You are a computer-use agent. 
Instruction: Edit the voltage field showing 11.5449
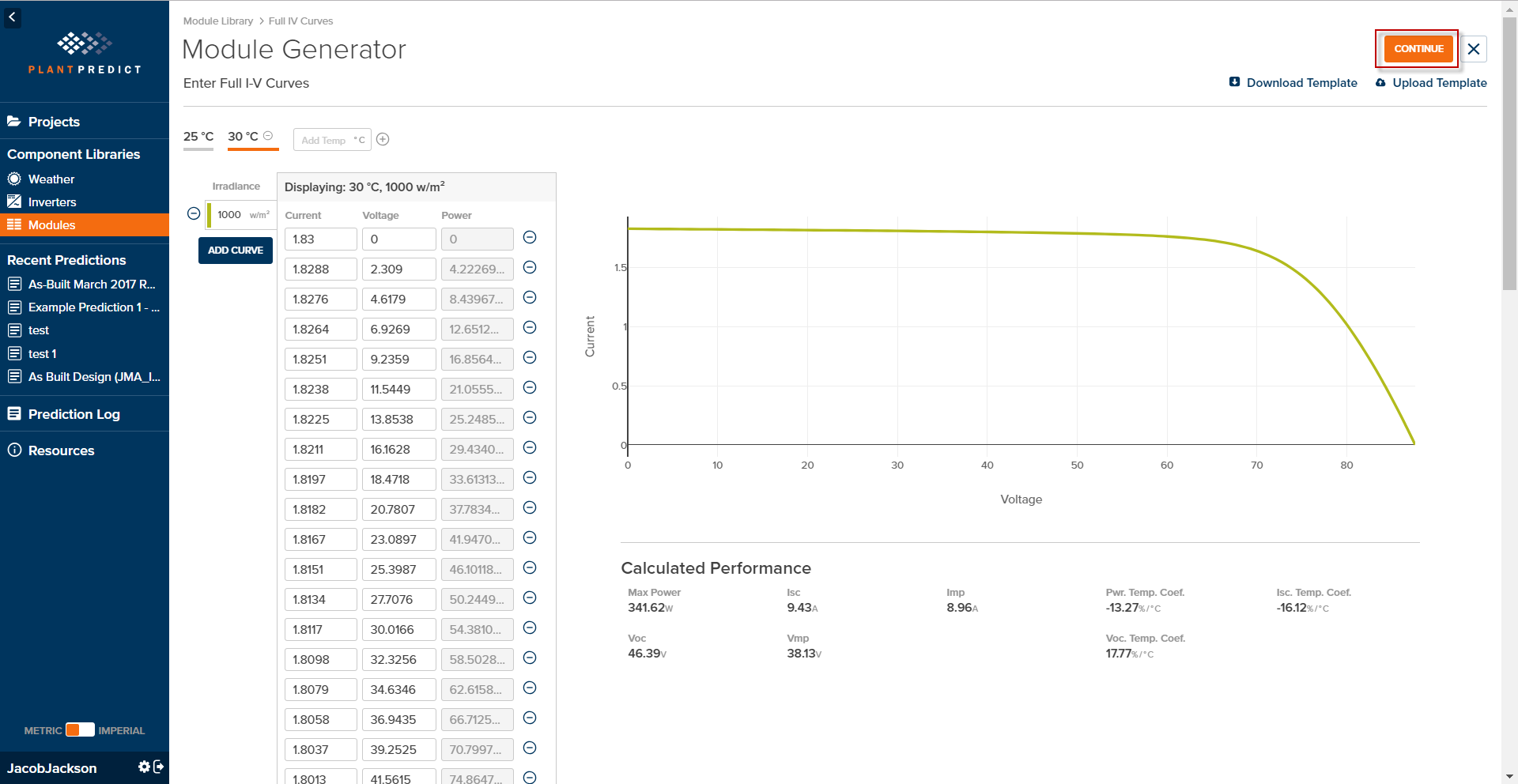398,390
